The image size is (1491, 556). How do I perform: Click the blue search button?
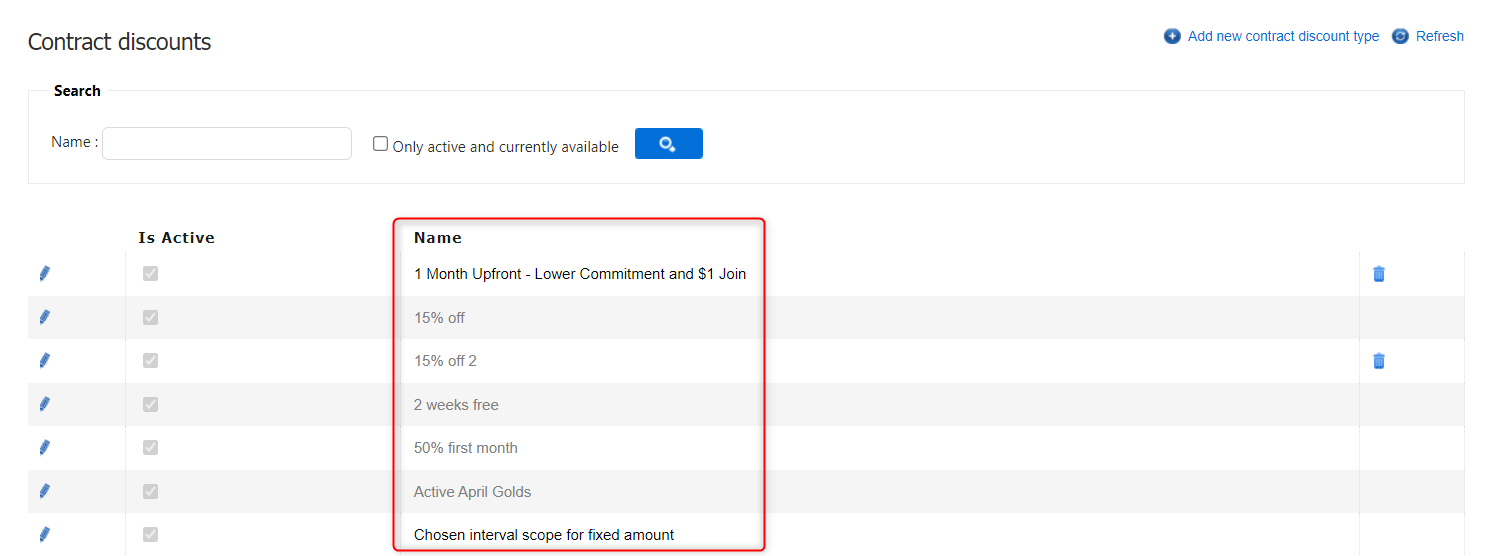(x=668, y=144)
